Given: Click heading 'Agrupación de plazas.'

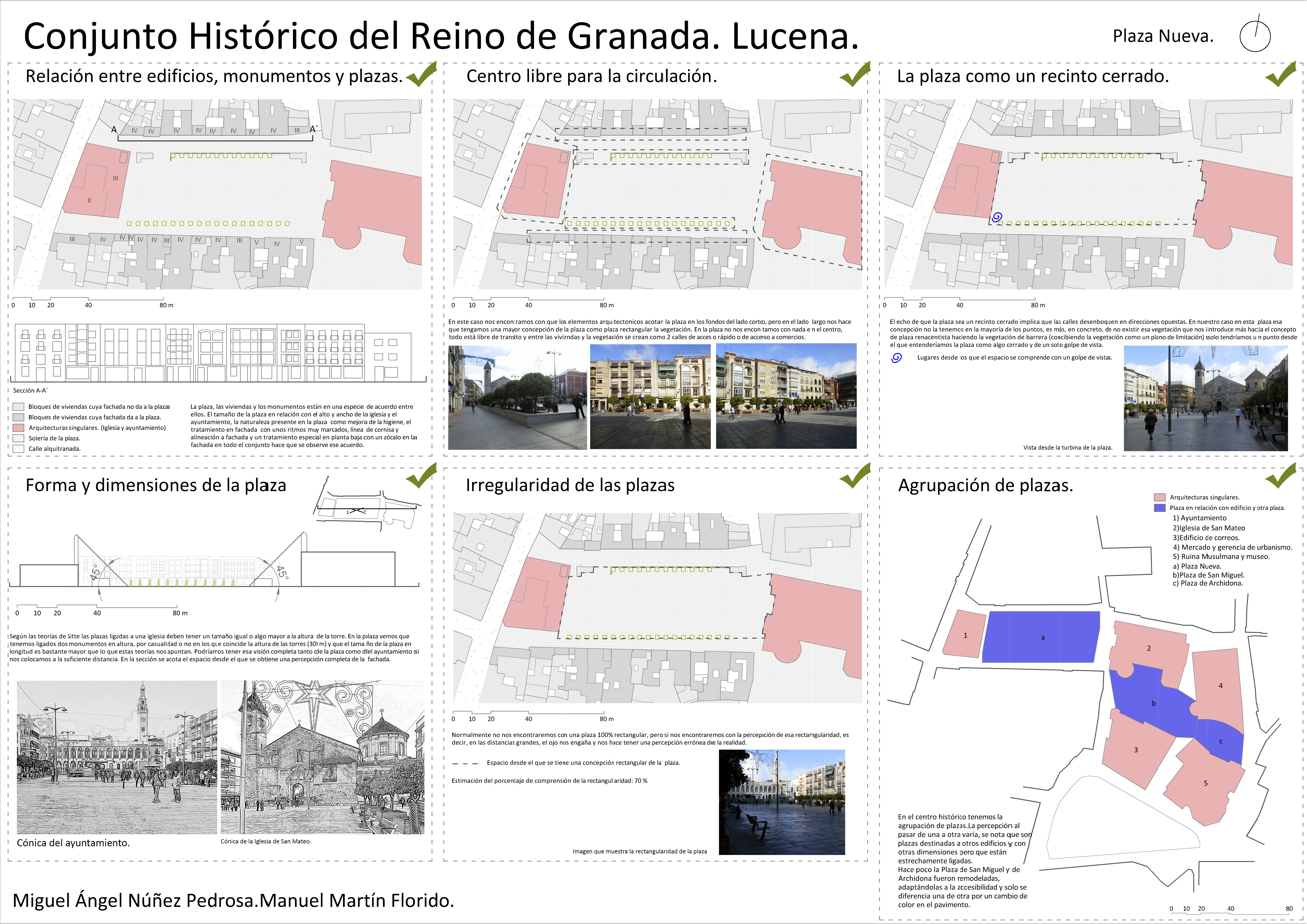Looking at the screenshot, I should tap(985, 486).
